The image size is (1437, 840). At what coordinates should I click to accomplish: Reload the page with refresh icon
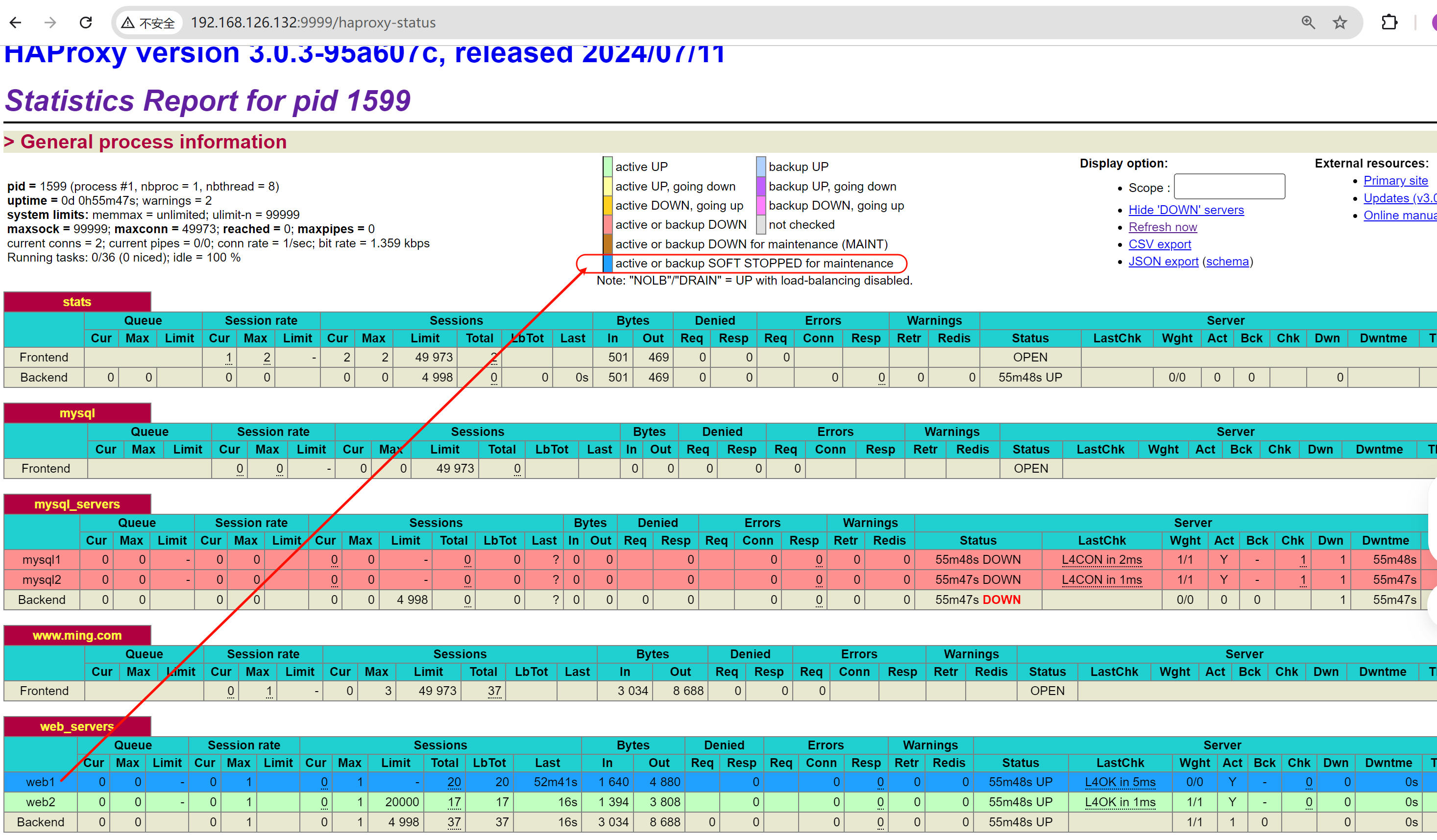pos(86,22)
